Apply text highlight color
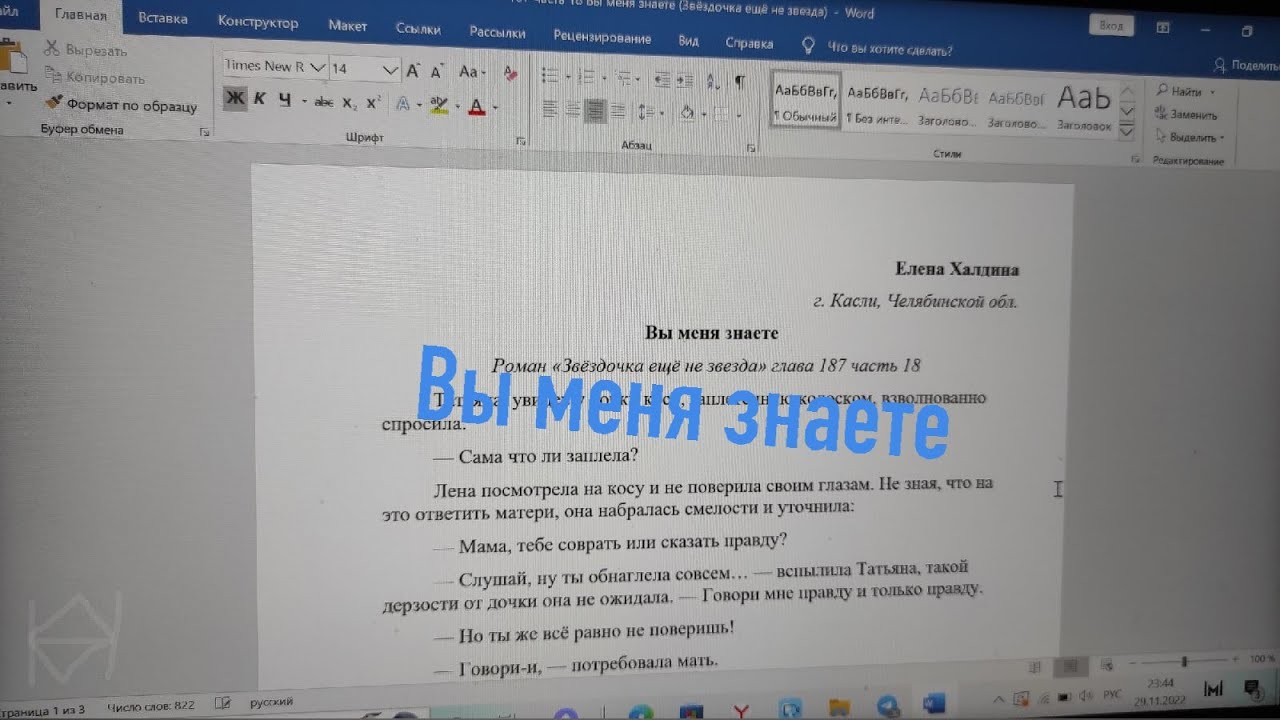This screenshot has width=1280, height=720. click(437, 104)
